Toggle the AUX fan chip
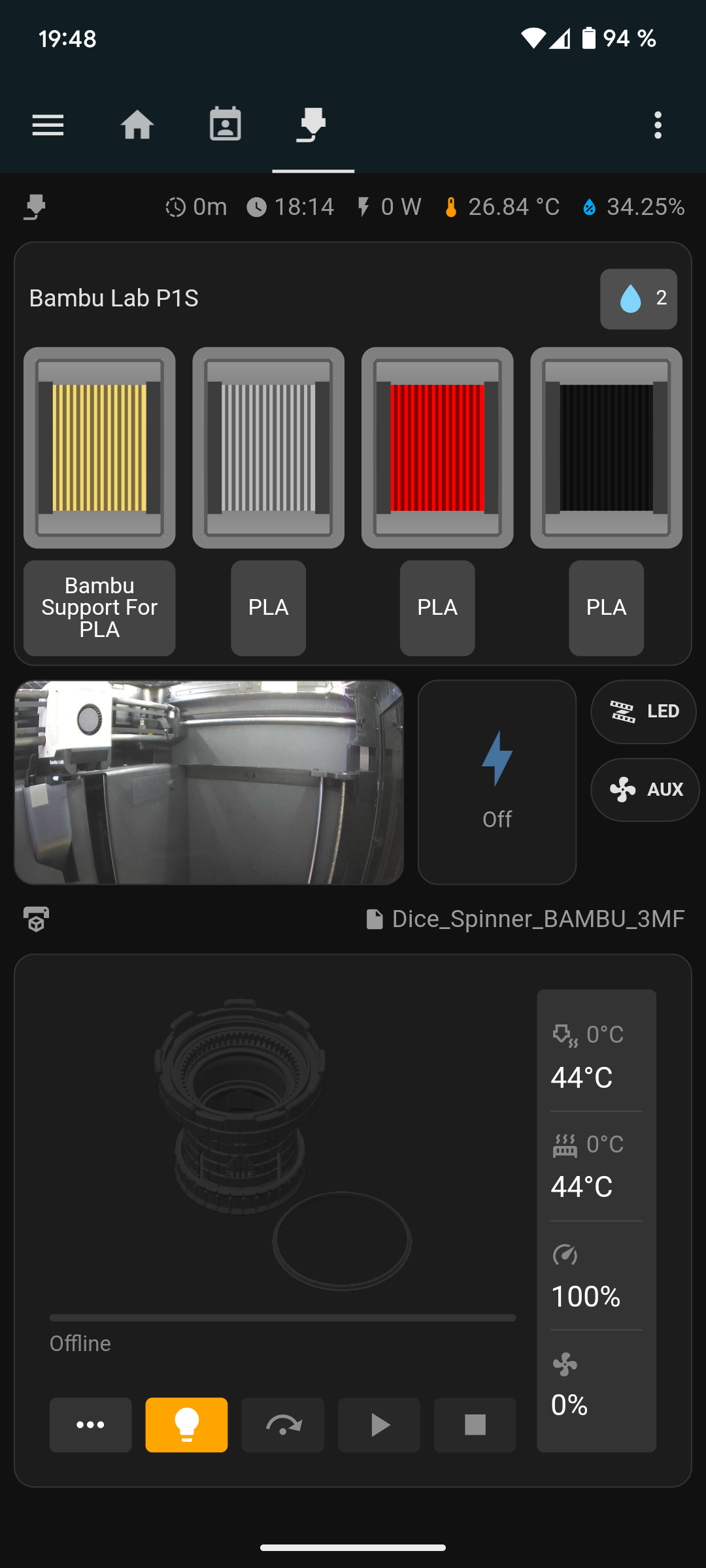The height and width of the screenshot is (1568, 706). [x=645, y=789]
